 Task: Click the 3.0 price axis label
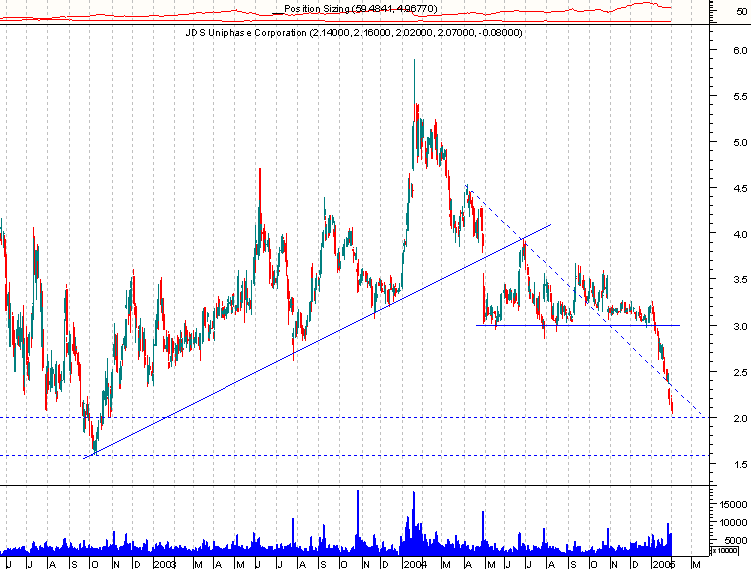click(x=740, y=326)
